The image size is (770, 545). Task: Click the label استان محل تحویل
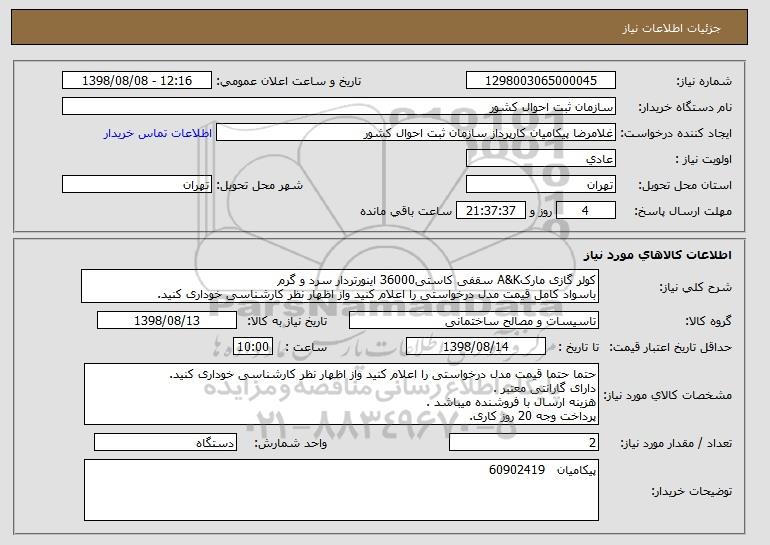(685, 185)
